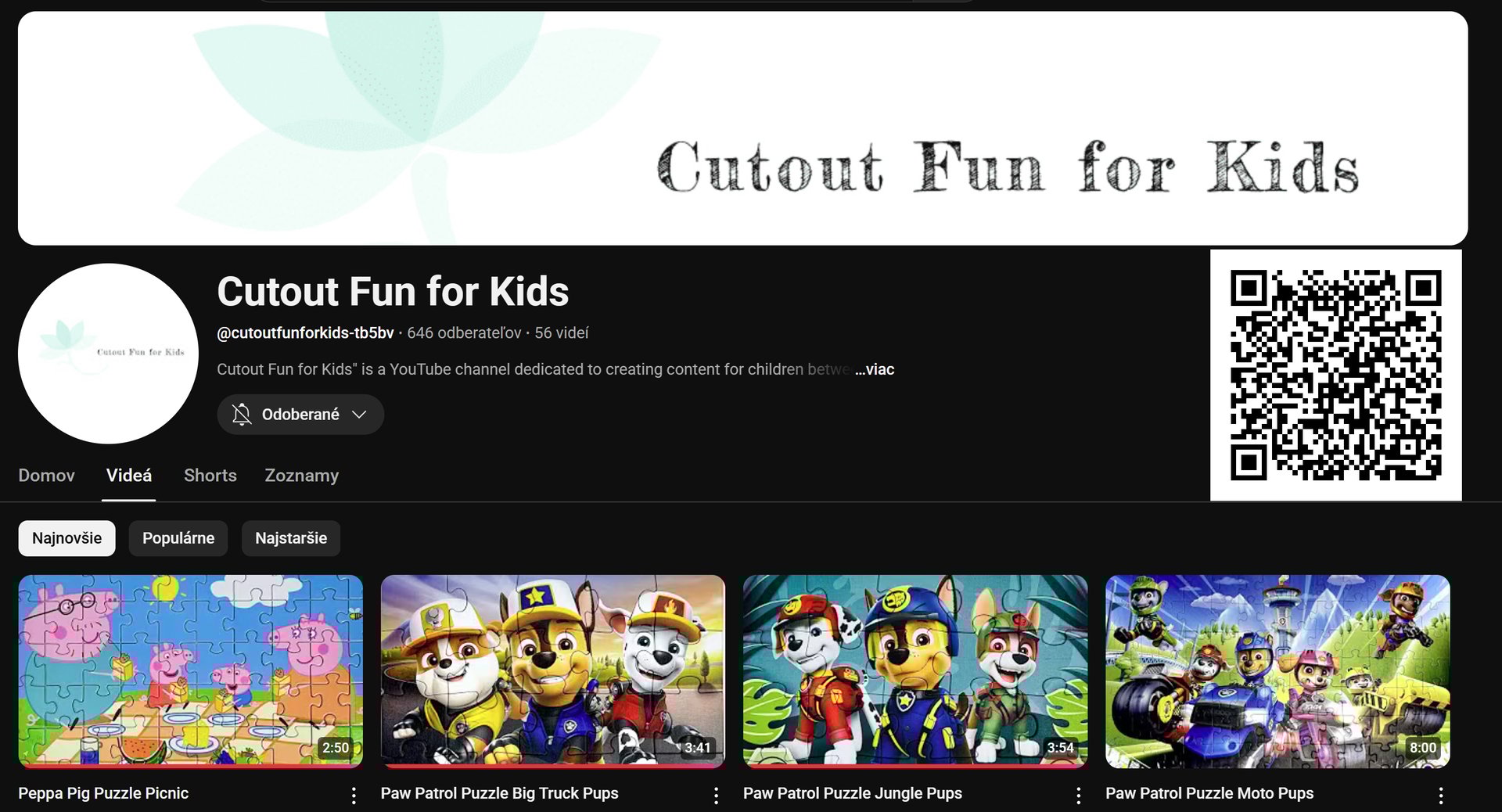This screenshot has width=1502, height=812.
Task: Open more options for Paw Patrol Jungle Pups
Action: (1078, 796)
